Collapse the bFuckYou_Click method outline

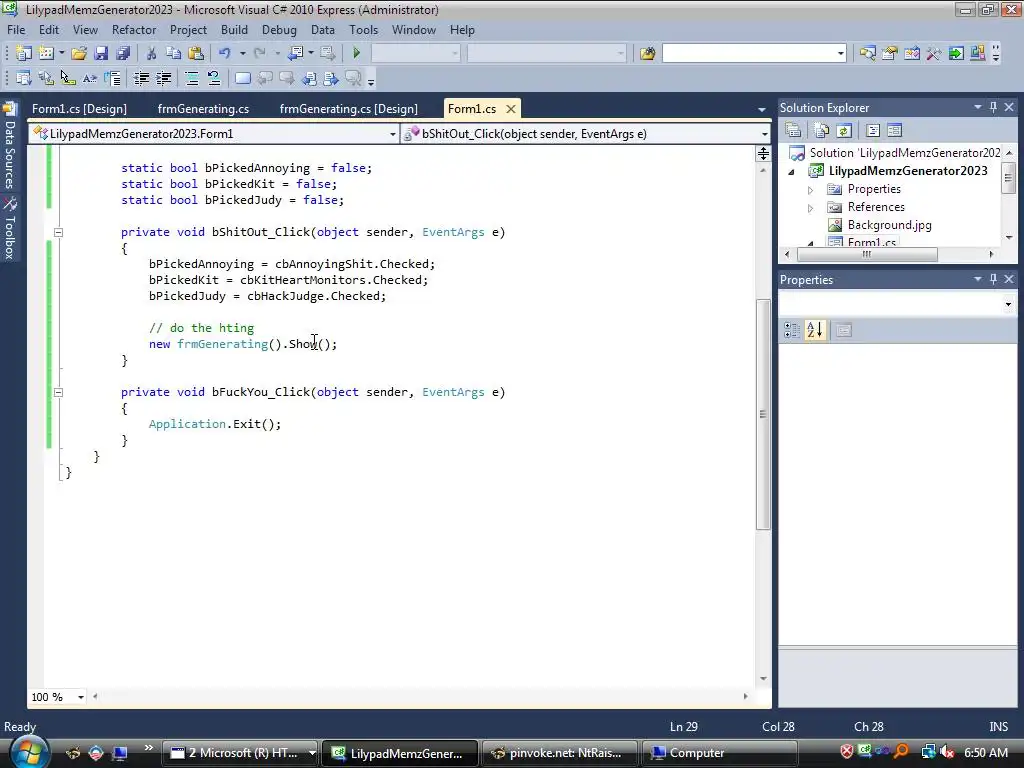[x=58, y=392]
